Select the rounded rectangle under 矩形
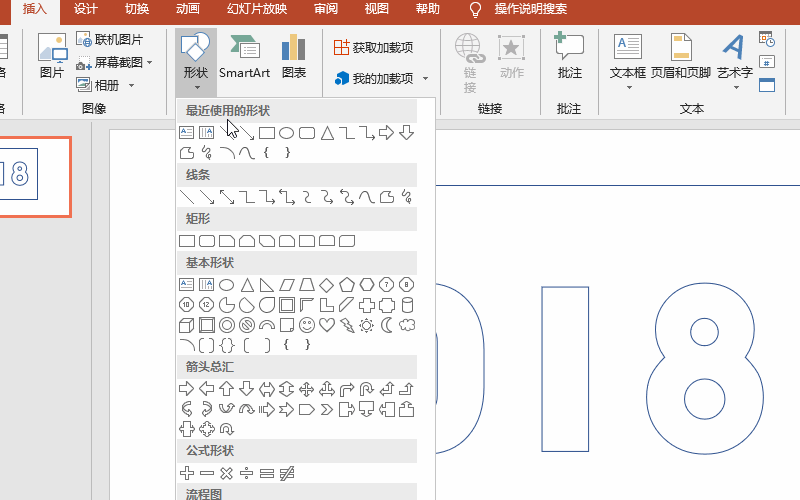The width and height of the screenshot is (800, 500). pyautogui.click(x=207, y=241)
